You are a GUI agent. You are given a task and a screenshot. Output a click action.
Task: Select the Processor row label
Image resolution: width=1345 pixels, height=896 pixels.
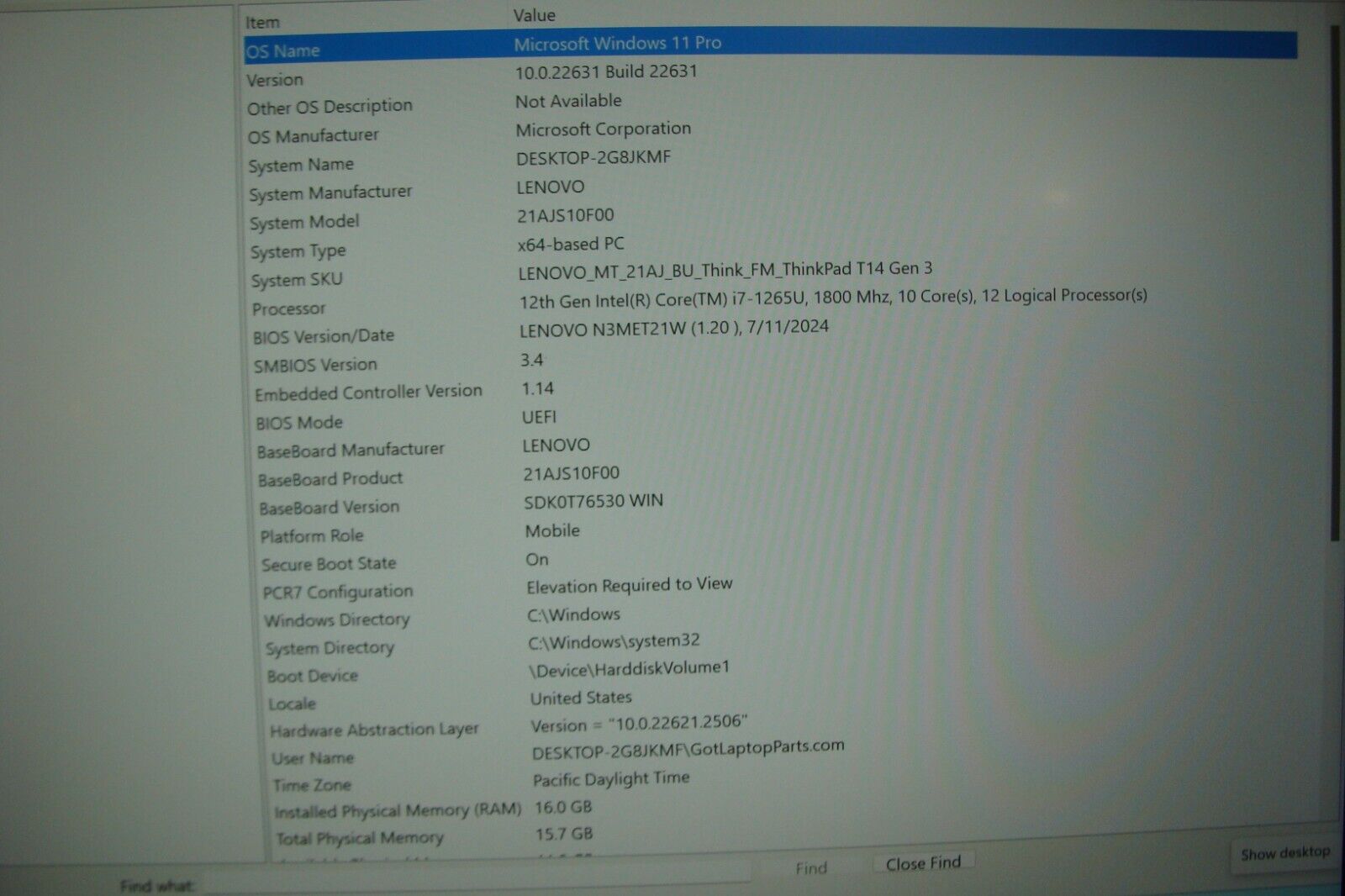(x=288, y=308)
